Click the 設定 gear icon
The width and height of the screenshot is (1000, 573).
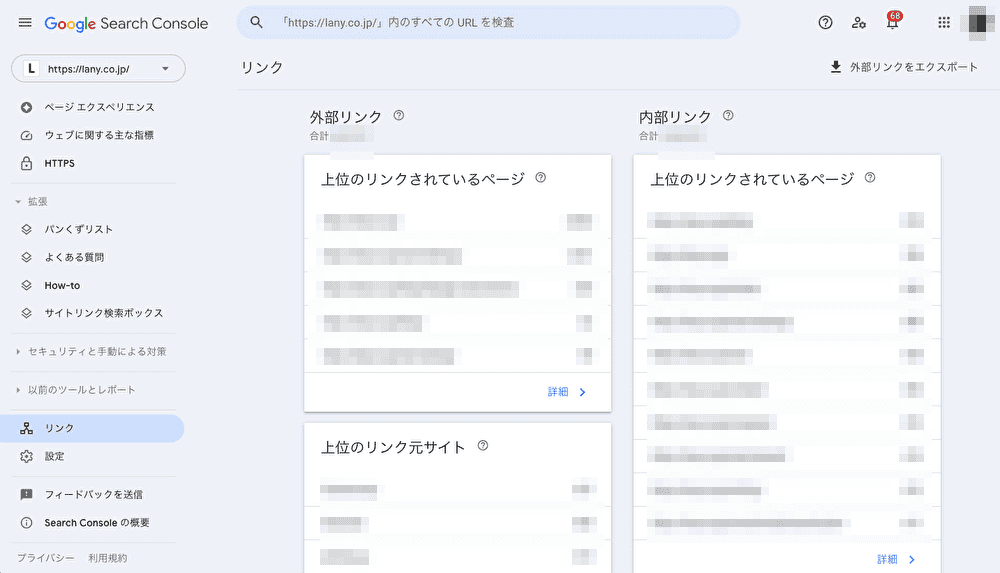coord(26,456)
